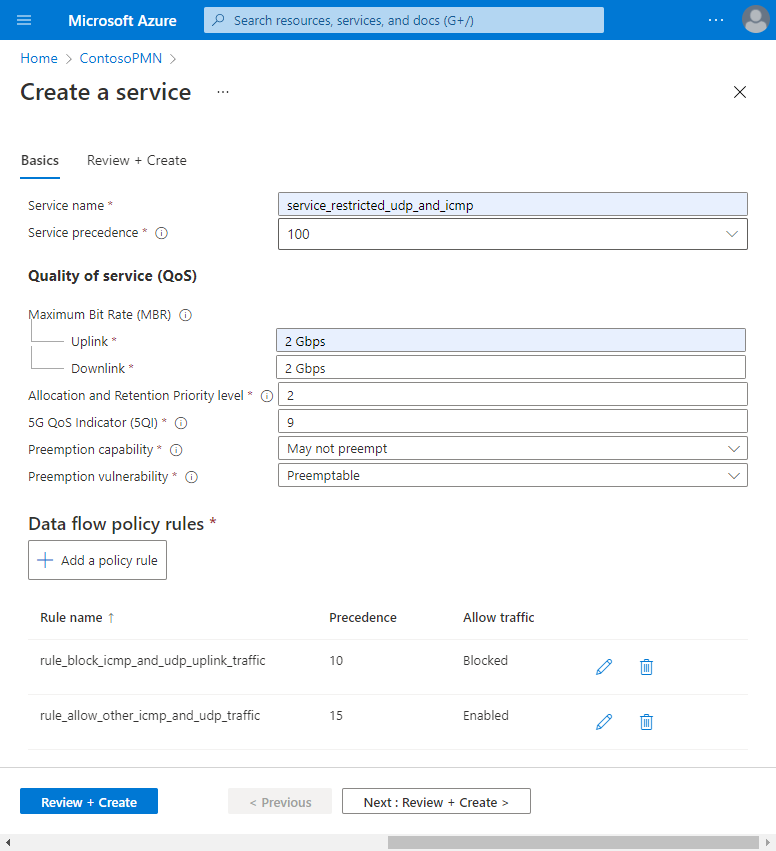
Task: Click the ellipsis in the top bar
Action: (715, 19)
